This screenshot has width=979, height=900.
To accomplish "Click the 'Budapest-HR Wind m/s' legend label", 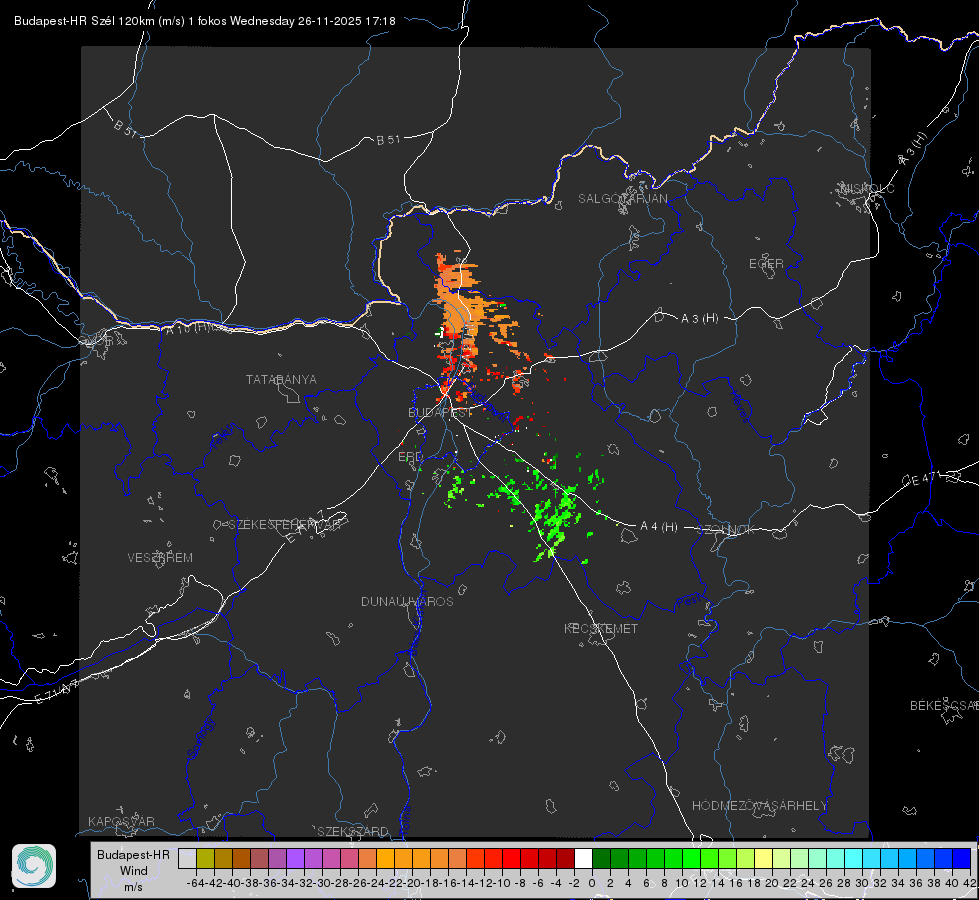I will click(134, 870).
